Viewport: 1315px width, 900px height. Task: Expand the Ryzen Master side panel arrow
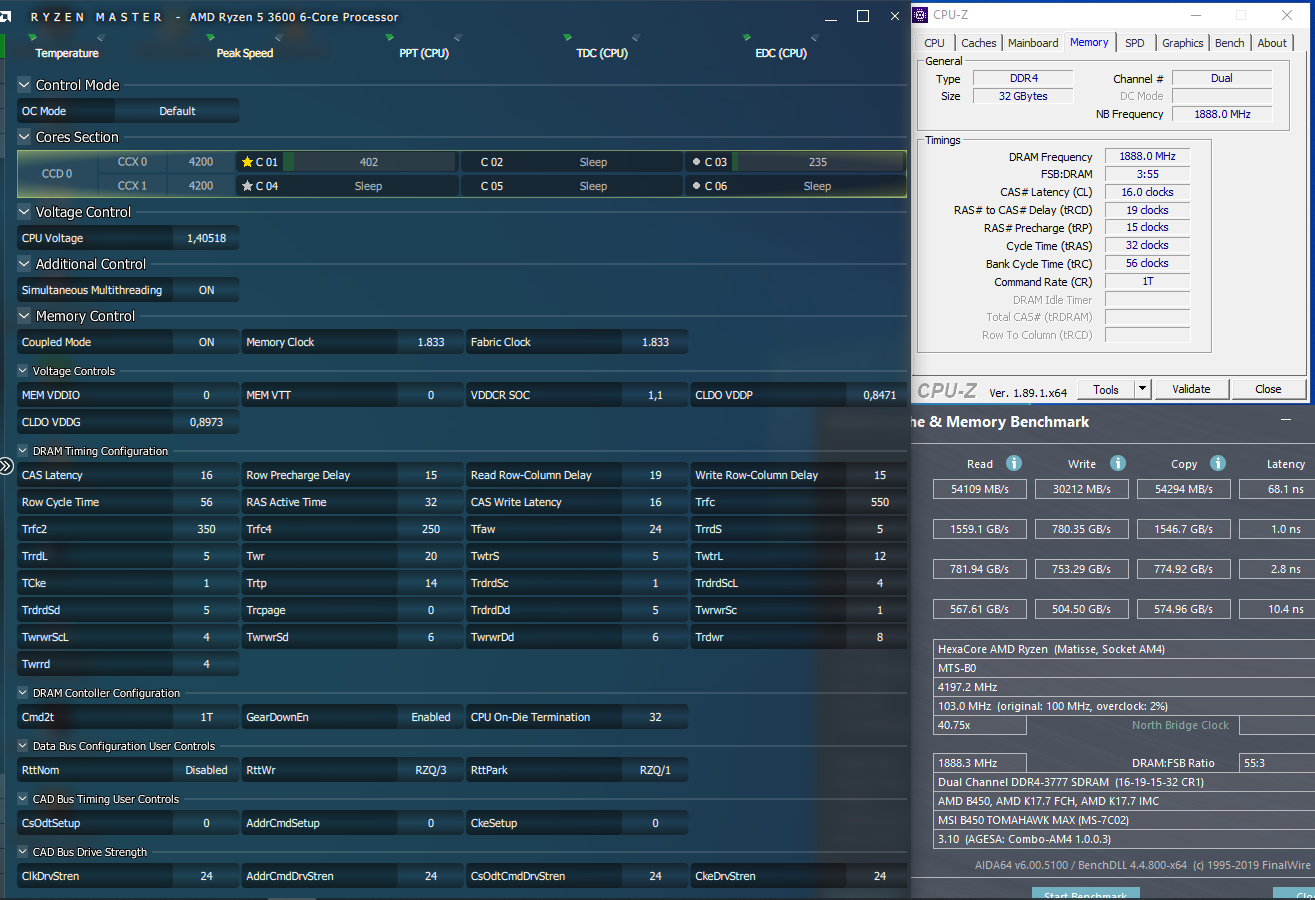tap(6, 466)
